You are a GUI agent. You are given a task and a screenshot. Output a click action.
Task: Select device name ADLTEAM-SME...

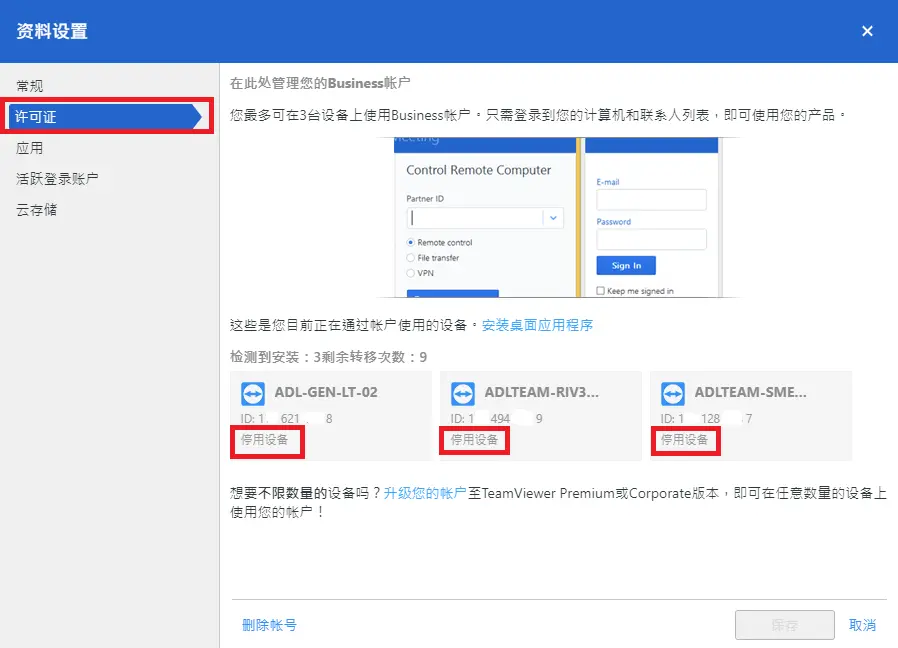[751, 392]
